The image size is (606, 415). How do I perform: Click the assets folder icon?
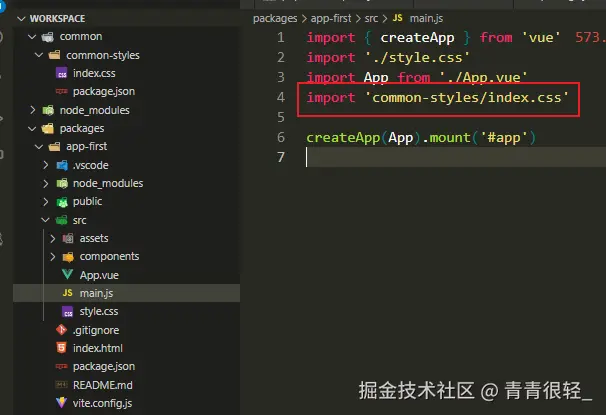pyautogui.click(x=68, y=238)
